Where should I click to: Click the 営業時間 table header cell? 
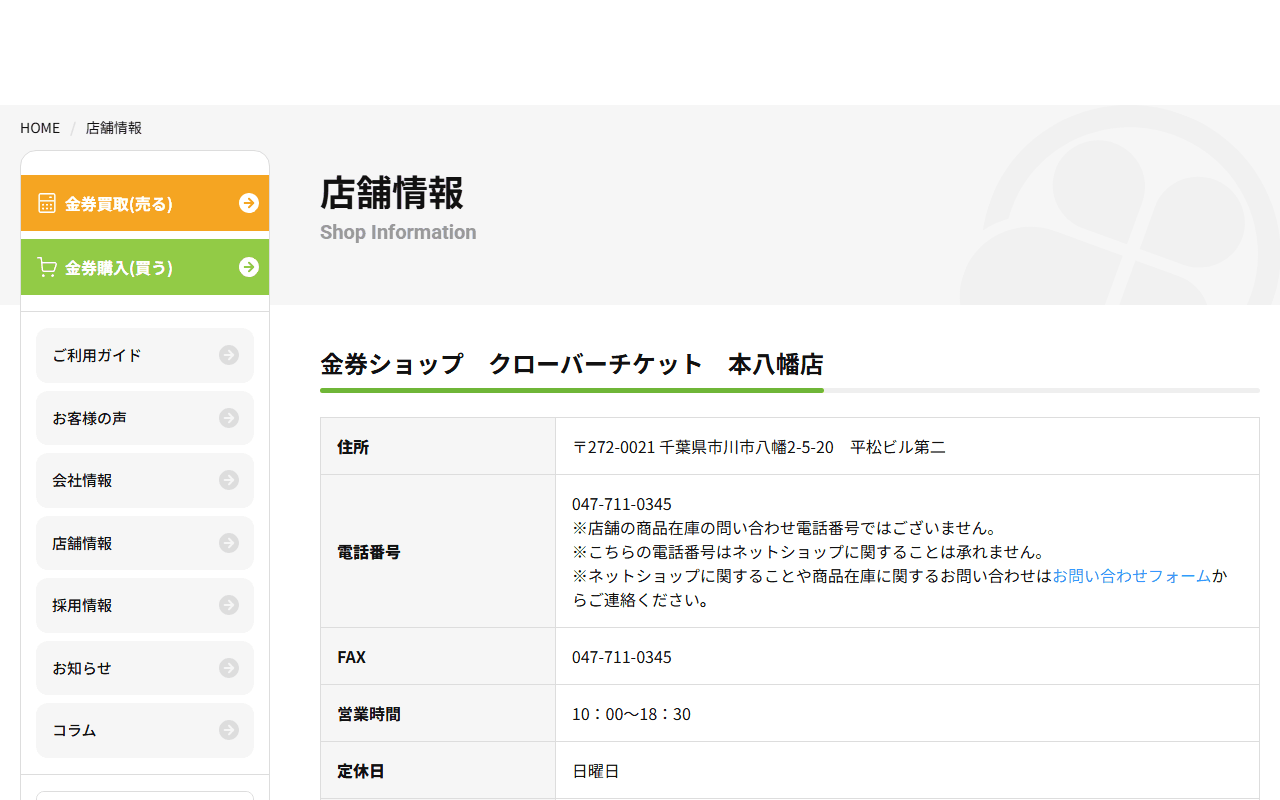click(438, 713)
